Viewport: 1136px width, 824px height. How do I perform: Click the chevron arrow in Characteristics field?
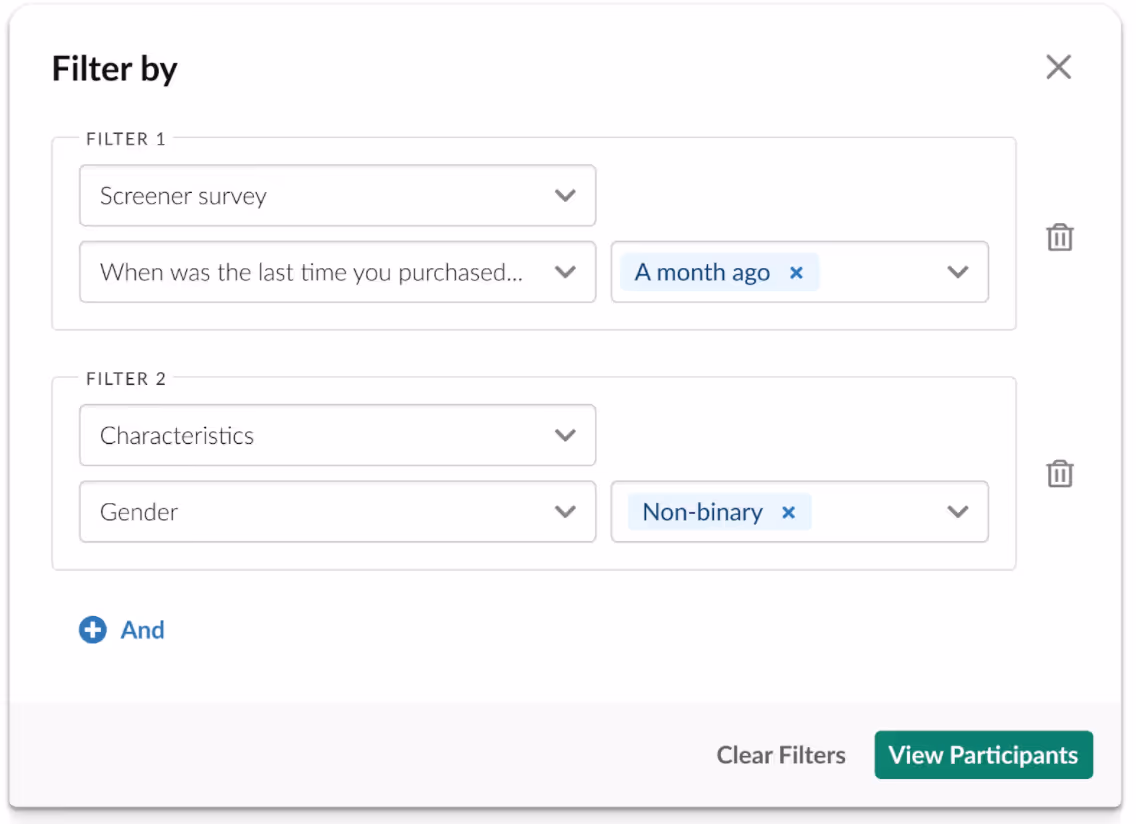pyautogui.click(x=565, y=436)
